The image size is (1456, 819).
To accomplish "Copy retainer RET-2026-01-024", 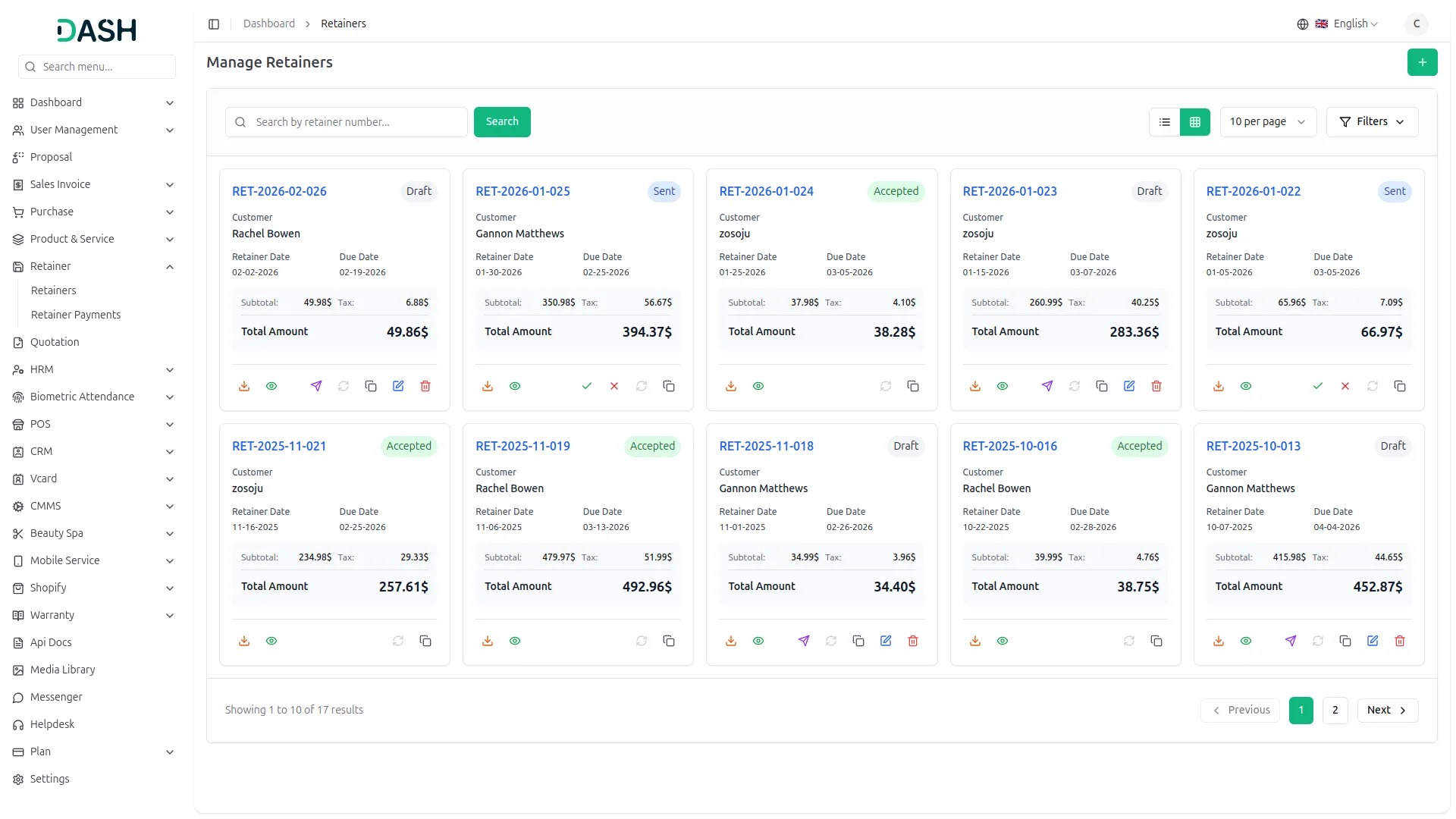I will (x=913, y=386).
